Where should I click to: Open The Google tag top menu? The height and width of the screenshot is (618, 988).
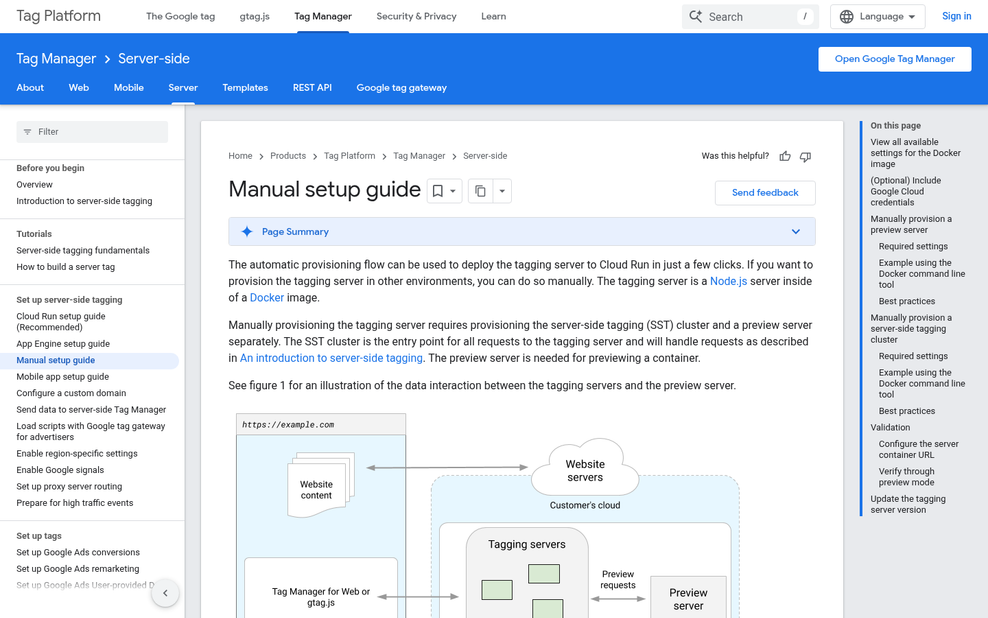180,16
